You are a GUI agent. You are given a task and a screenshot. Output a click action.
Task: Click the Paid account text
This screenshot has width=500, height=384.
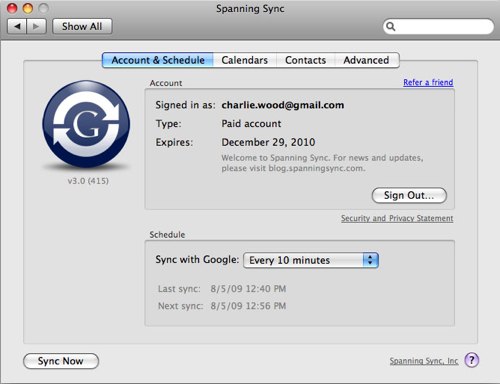pos(251,124)
